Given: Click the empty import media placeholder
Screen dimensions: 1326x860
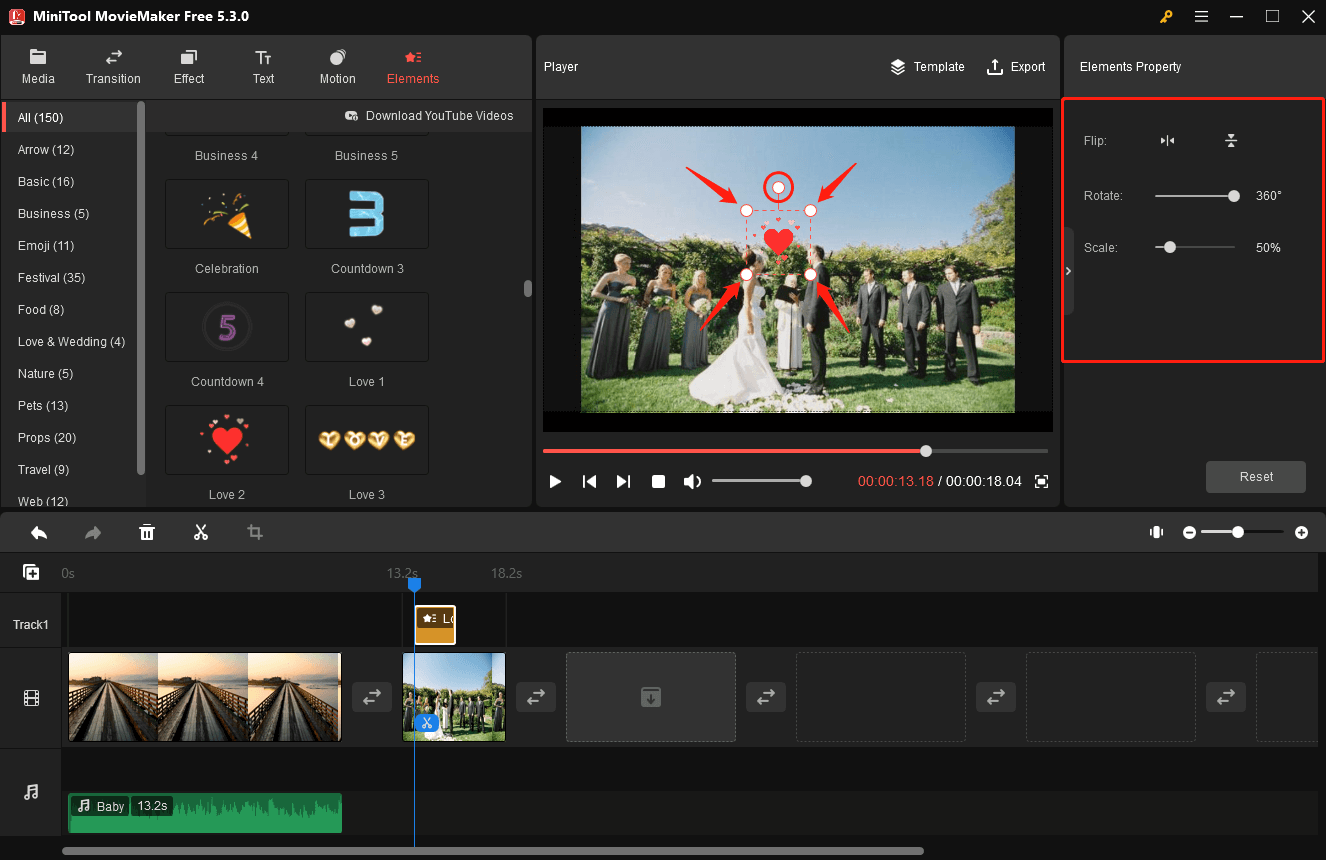Looking at the screenshot, I should click(651, 697).
